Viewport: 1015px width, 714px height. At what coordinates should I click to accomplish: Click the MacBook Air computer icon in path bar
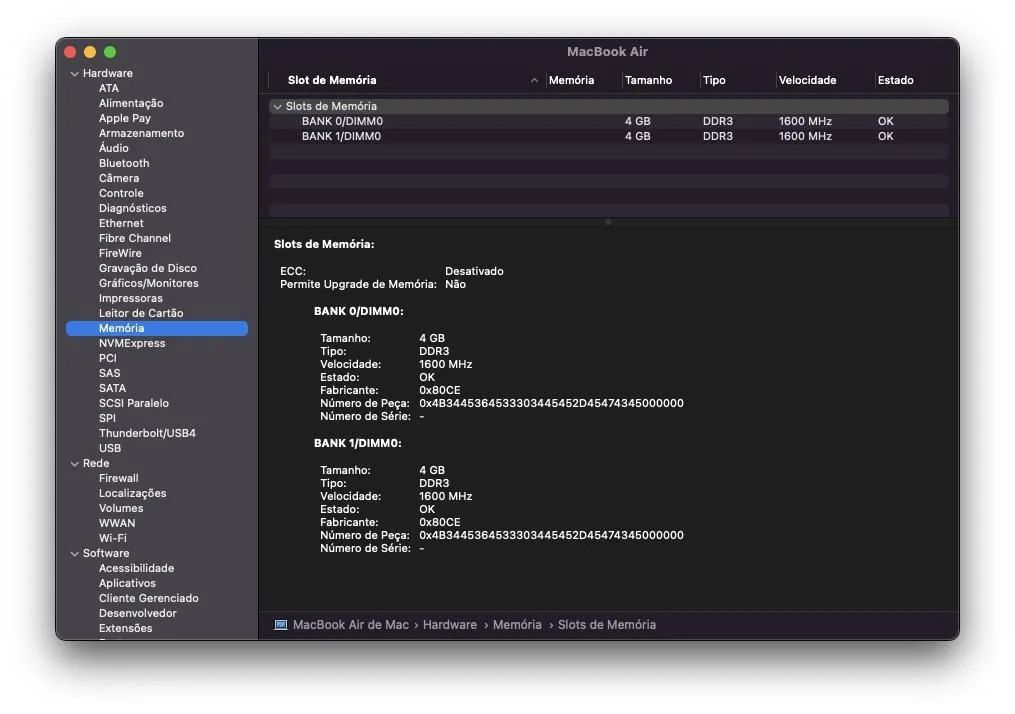tap(280, 625)
